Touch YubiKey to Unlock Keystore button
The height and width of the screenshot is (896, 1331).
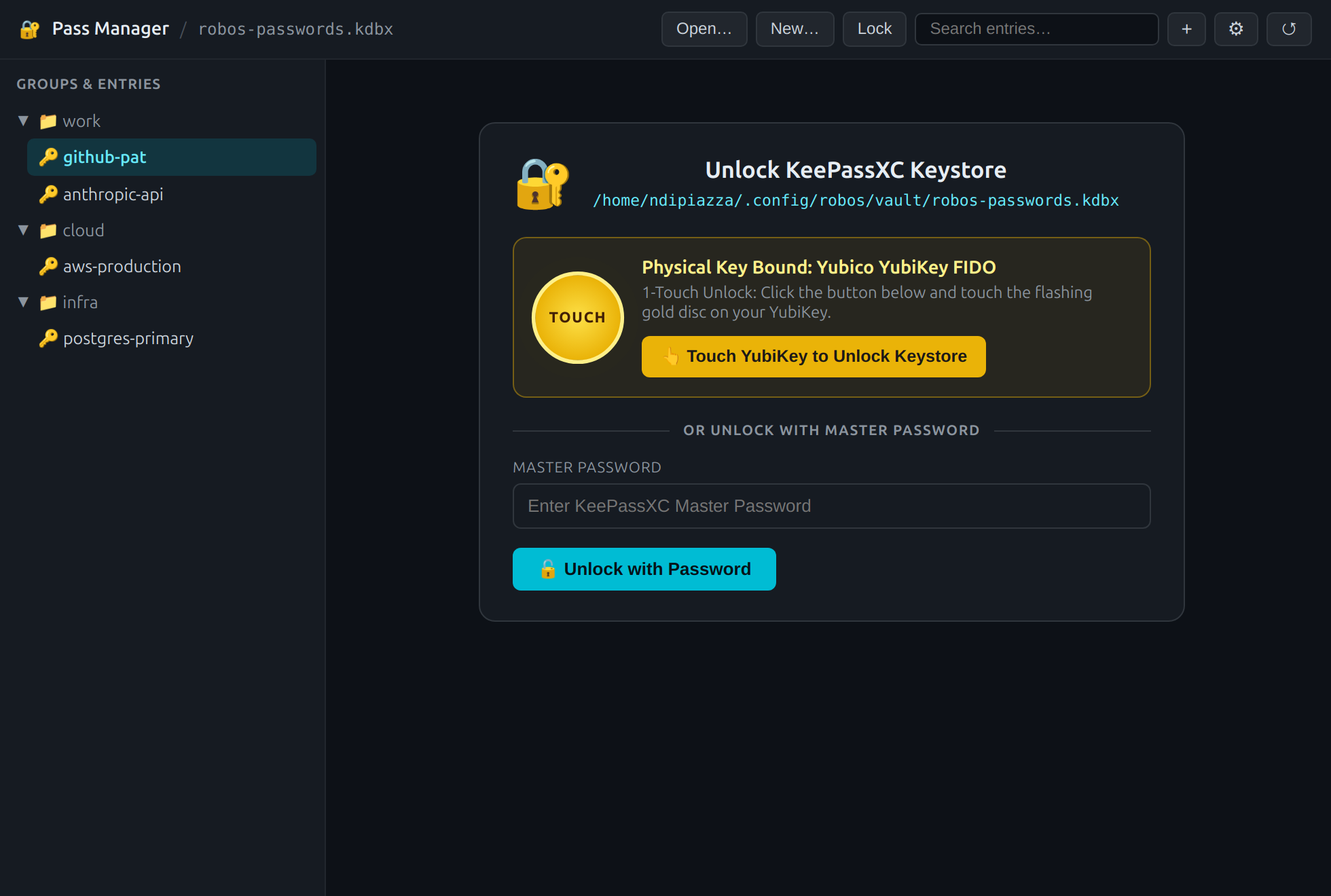tap(814, 356)
